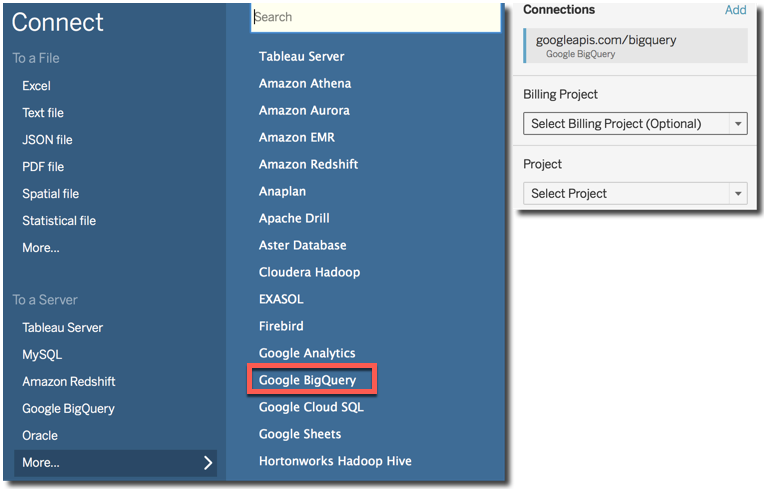The height and width of the screenshot is (489, 764).
Task: Select Google Analytics connector
Action: pos(307,353)
